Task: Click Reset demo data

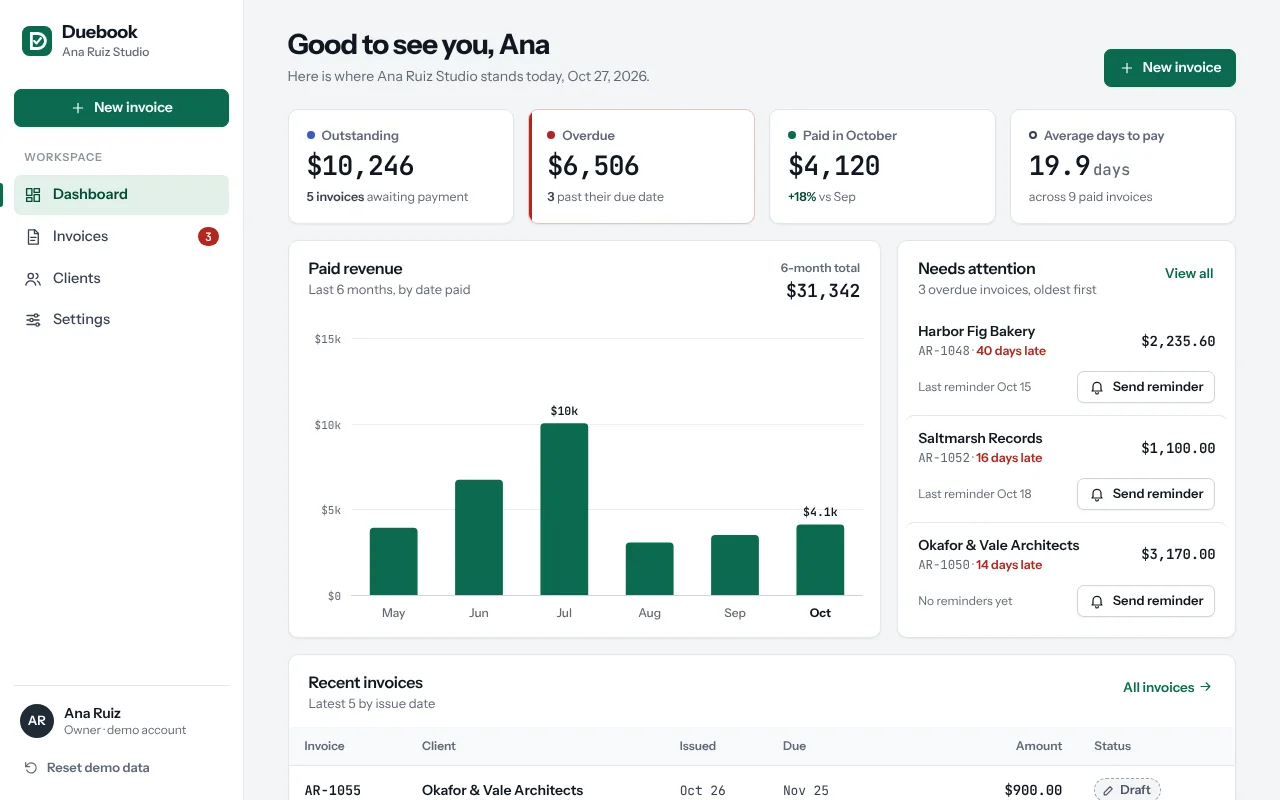Action: (86, 768)
